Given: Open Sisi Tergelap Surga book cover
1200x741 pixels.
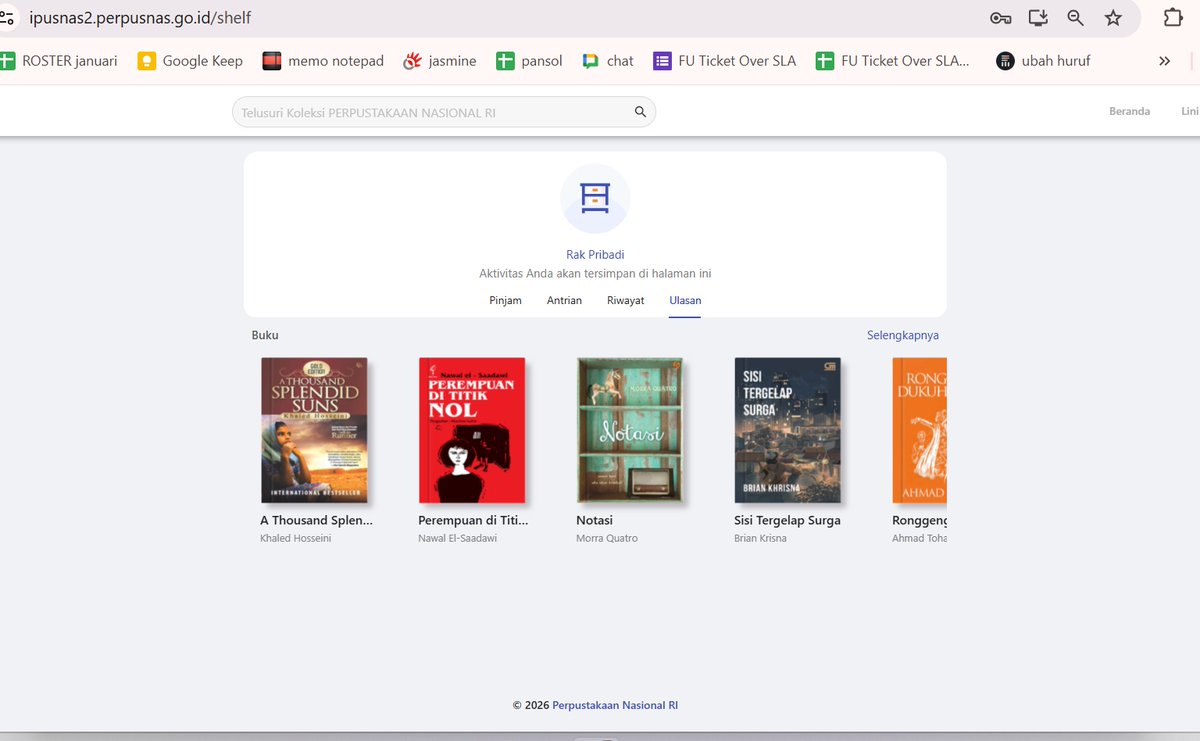Looking at the screenshot, I should [788, 430].
